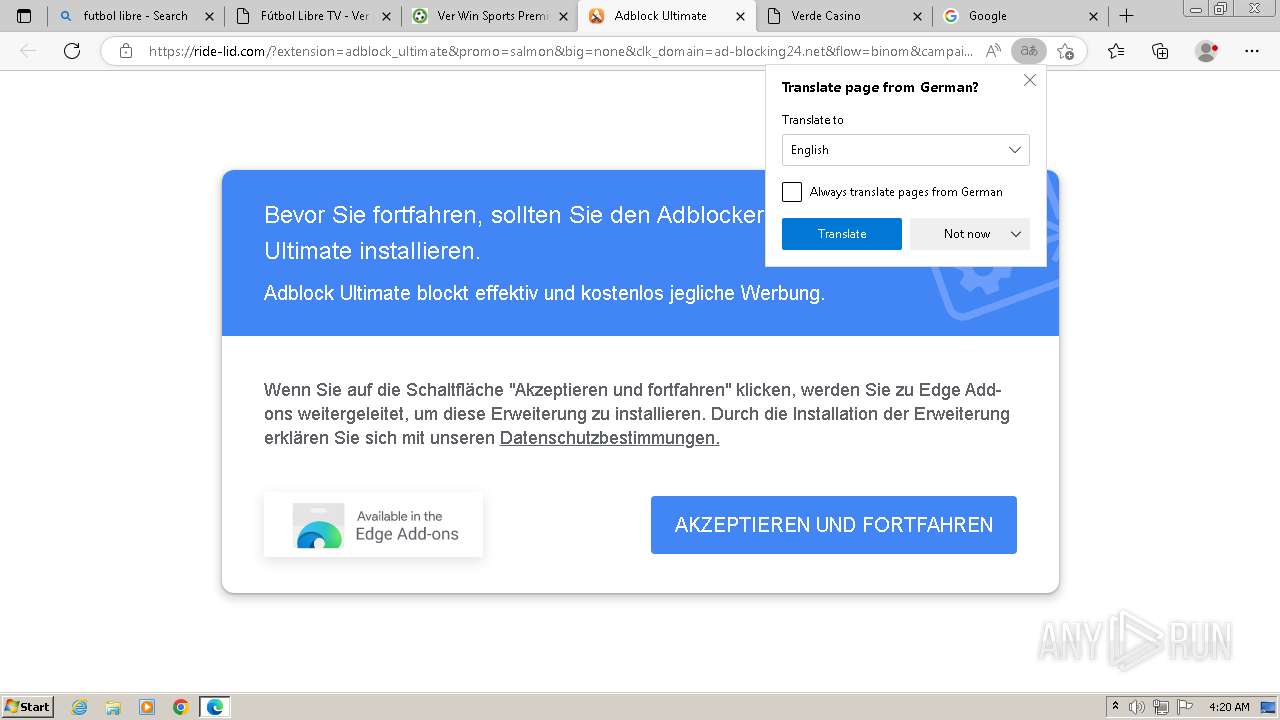Open File Explorer from taskbar
Viewport: 1280px width, 720px height.
pos(113,707)
